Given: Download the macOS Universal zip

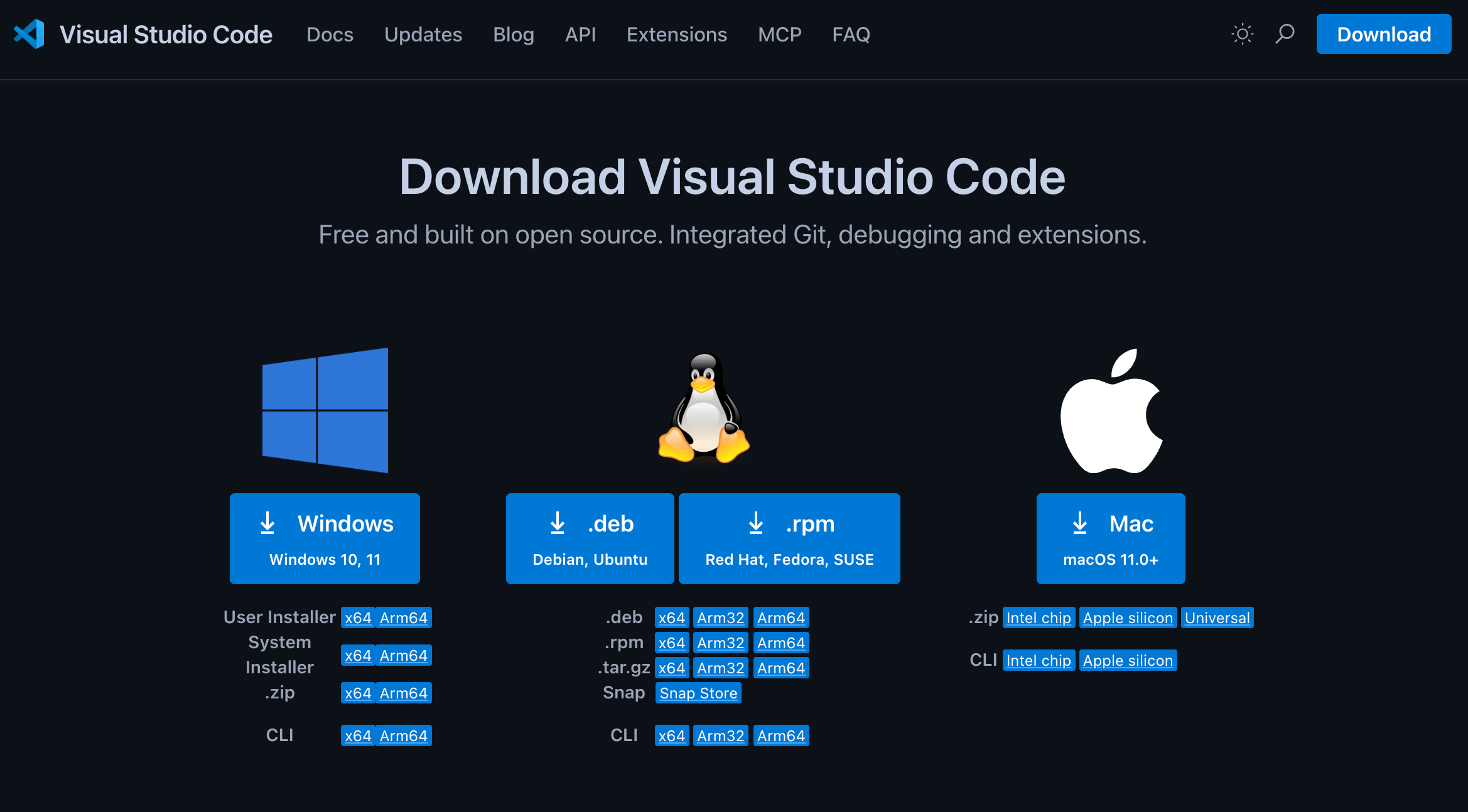Looking at the screenshot, I should pyautogui.click(x=1217, y=617).
